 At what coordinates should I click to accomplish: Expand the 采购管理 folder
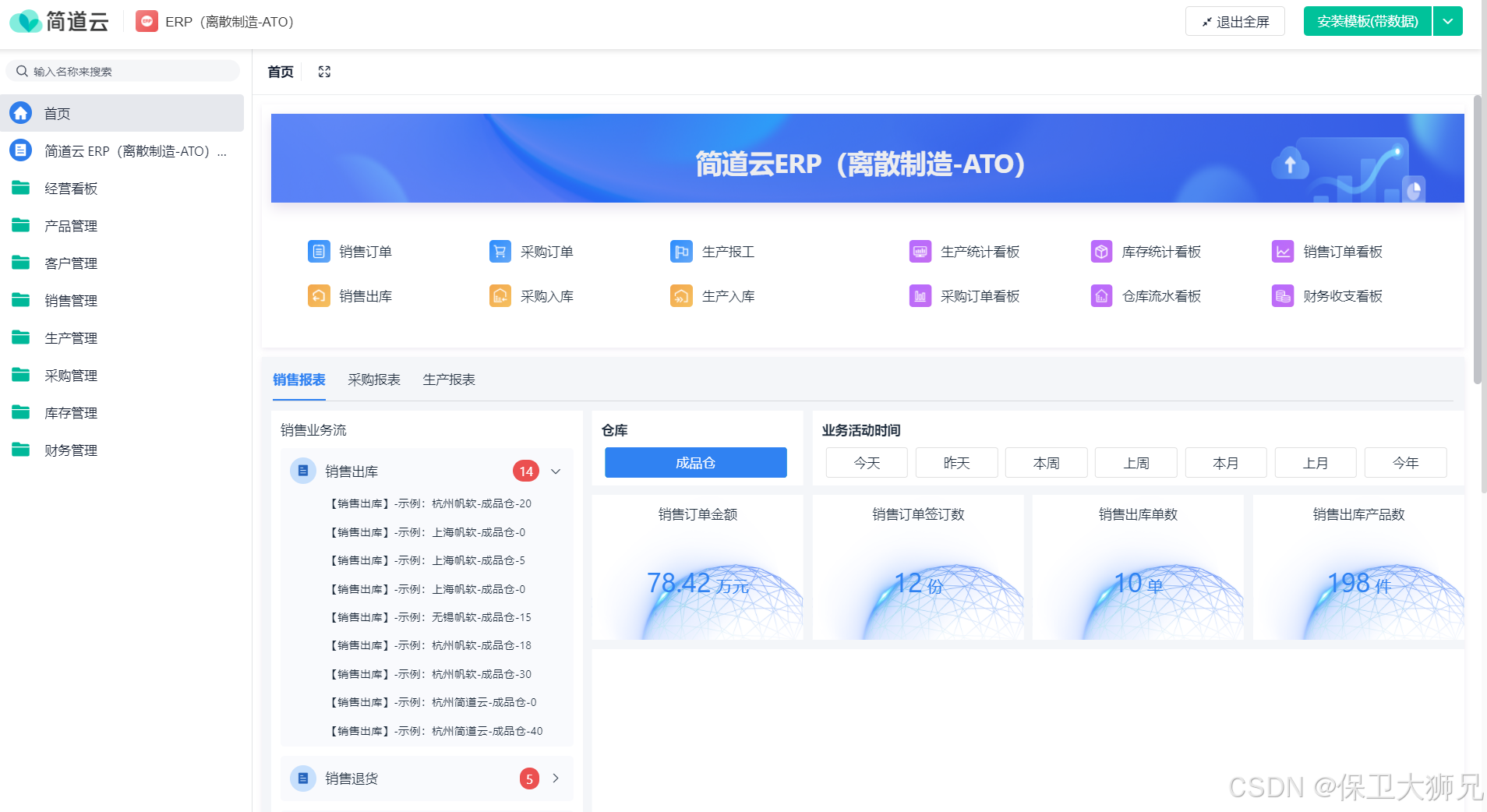122,376
